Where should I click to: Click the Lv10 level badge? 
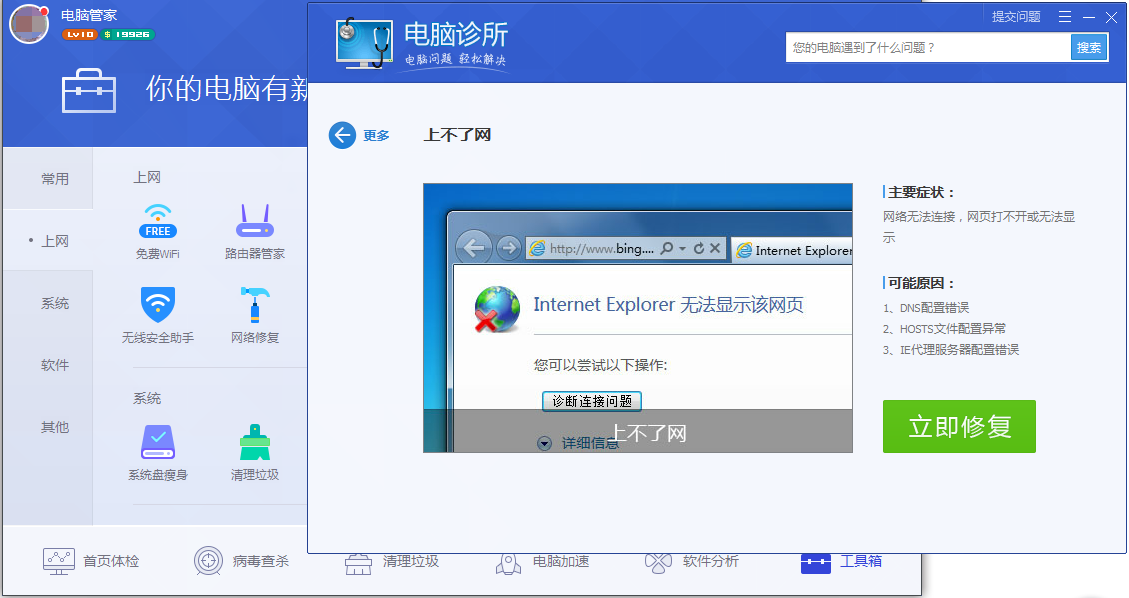coord(79,34)
